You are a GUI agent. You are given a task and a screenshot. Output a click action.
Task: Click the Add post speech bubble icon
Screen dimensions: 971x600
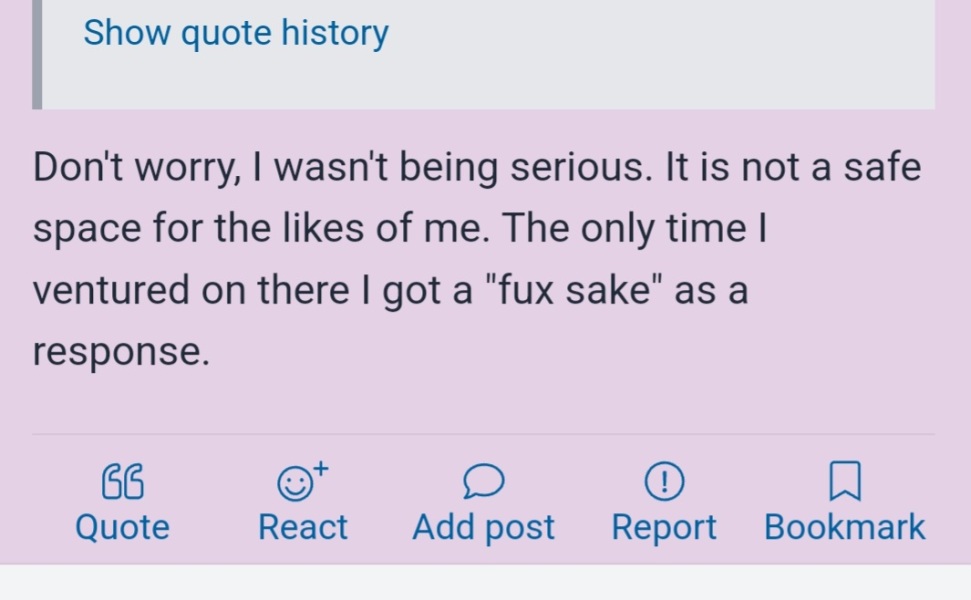pos(483,484)
